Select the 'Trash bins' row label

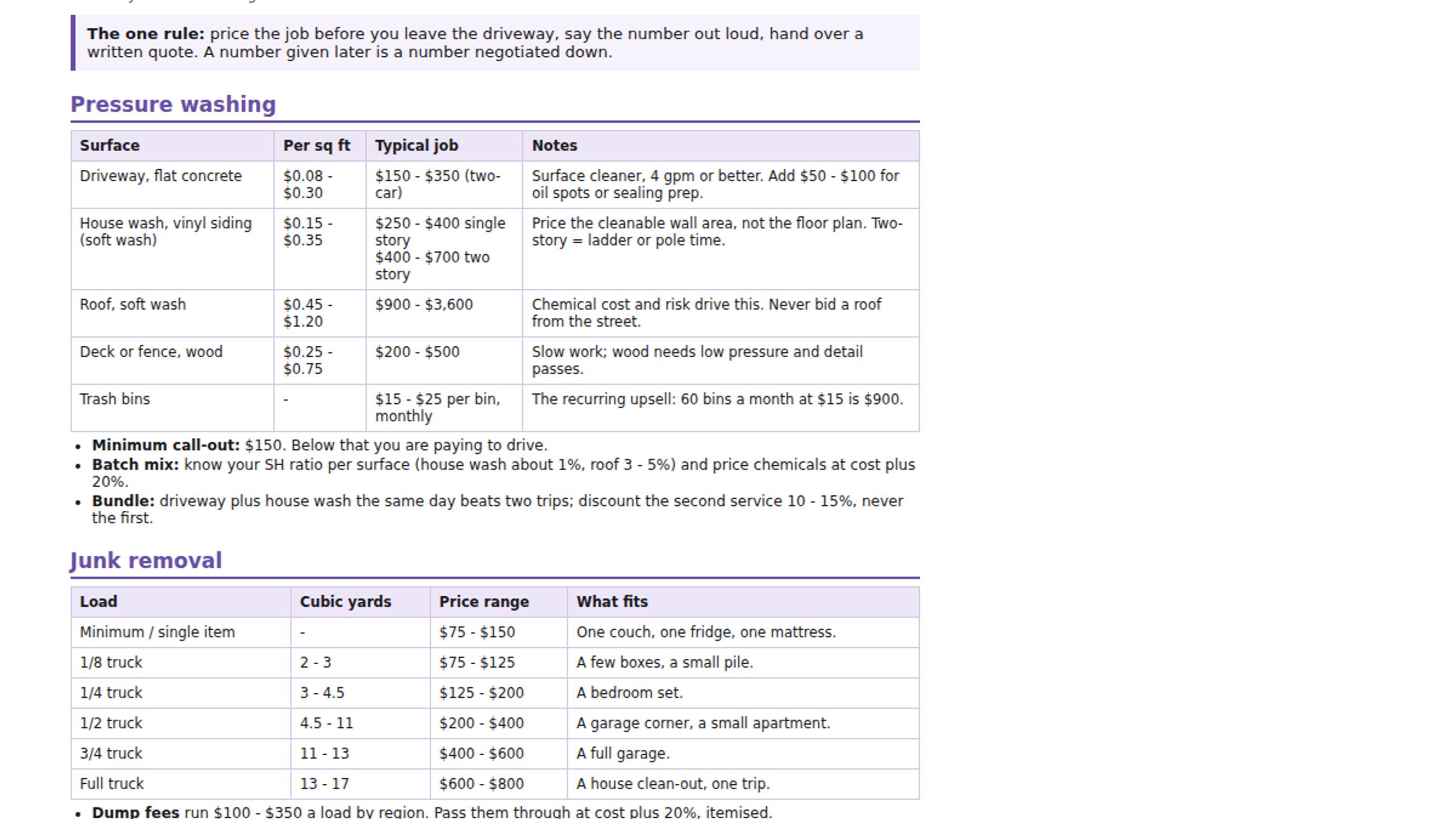click(x=115, y=399)
